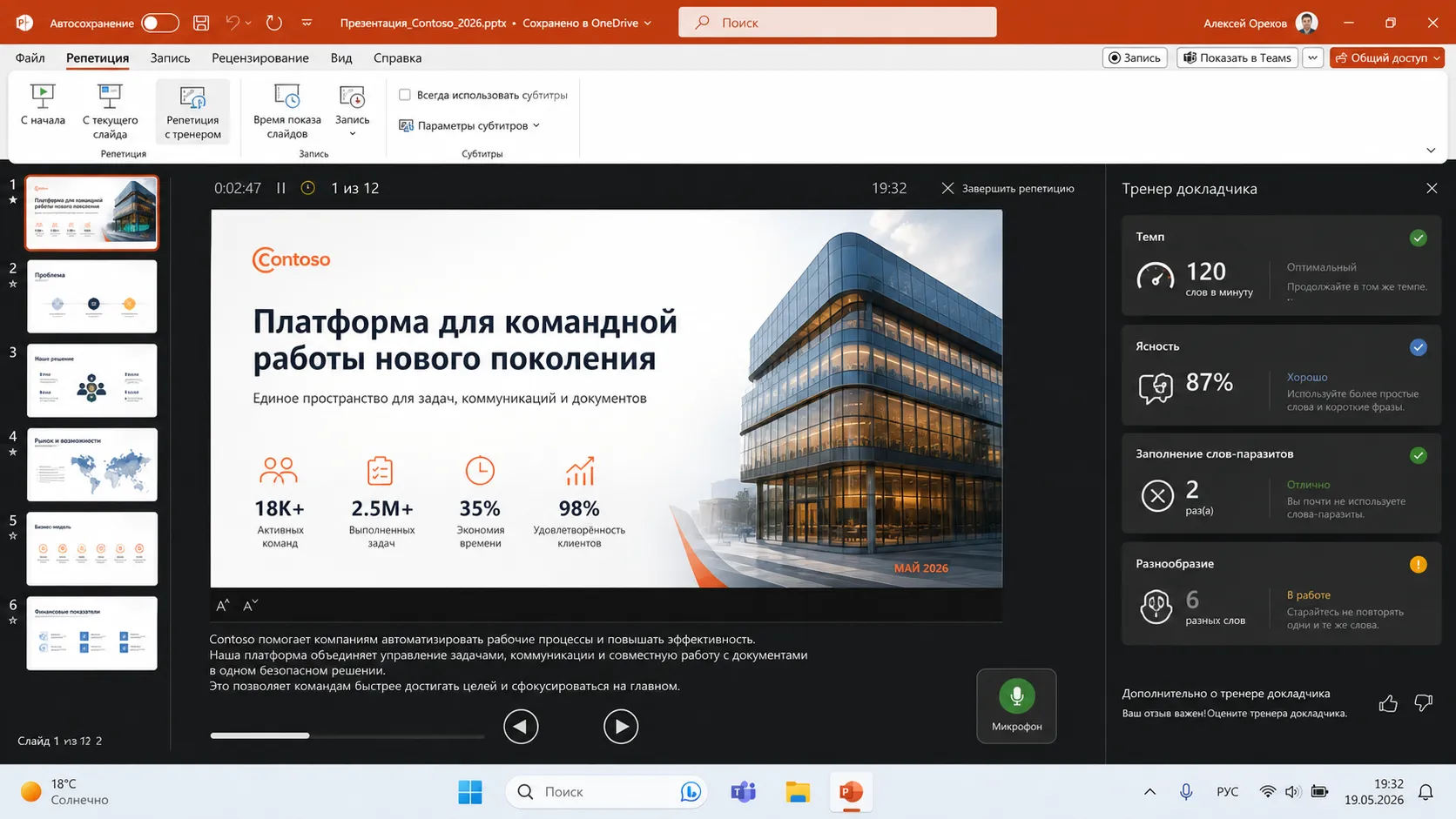Select slide 6 thumbnail Финансовые показатели
The width and height of the screenshot is (1456, 819).
pyautogui.click(x=92, y=633)
